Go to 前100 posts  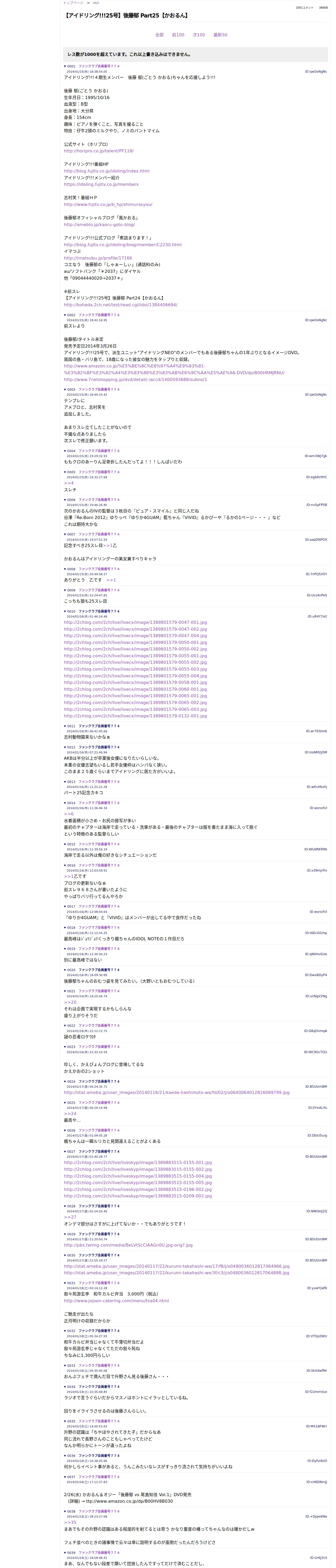tap(178, 35)
